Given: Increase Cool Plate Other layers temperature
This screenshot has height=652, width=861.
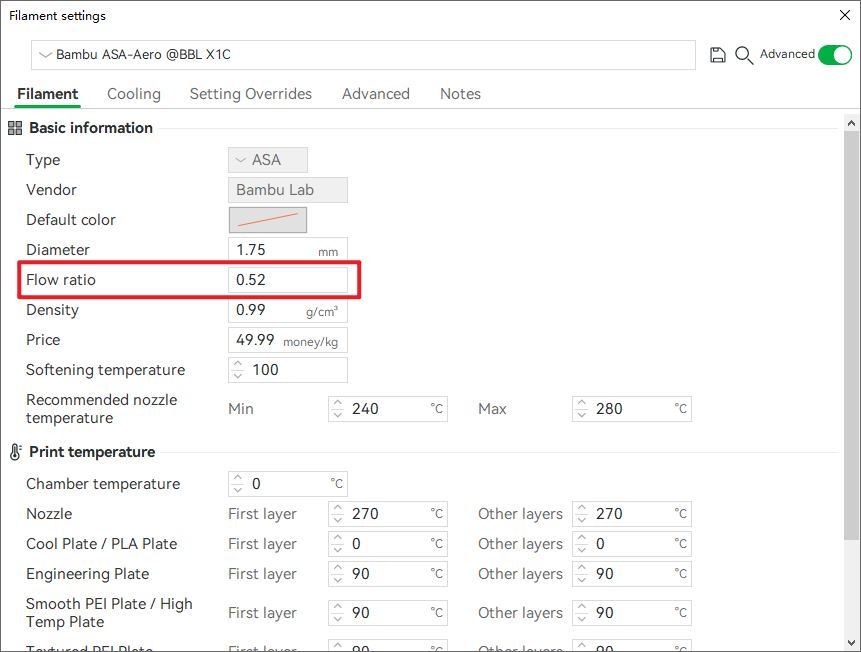Looking at the screenshot, I should pos(582,538).
